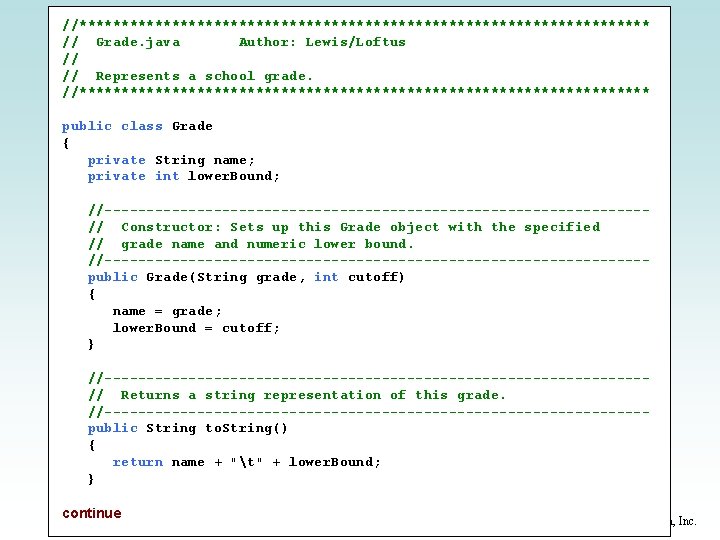The image size is (720, 540).
Task: Click the top asterisk comment border line
Action: (356, 24)
